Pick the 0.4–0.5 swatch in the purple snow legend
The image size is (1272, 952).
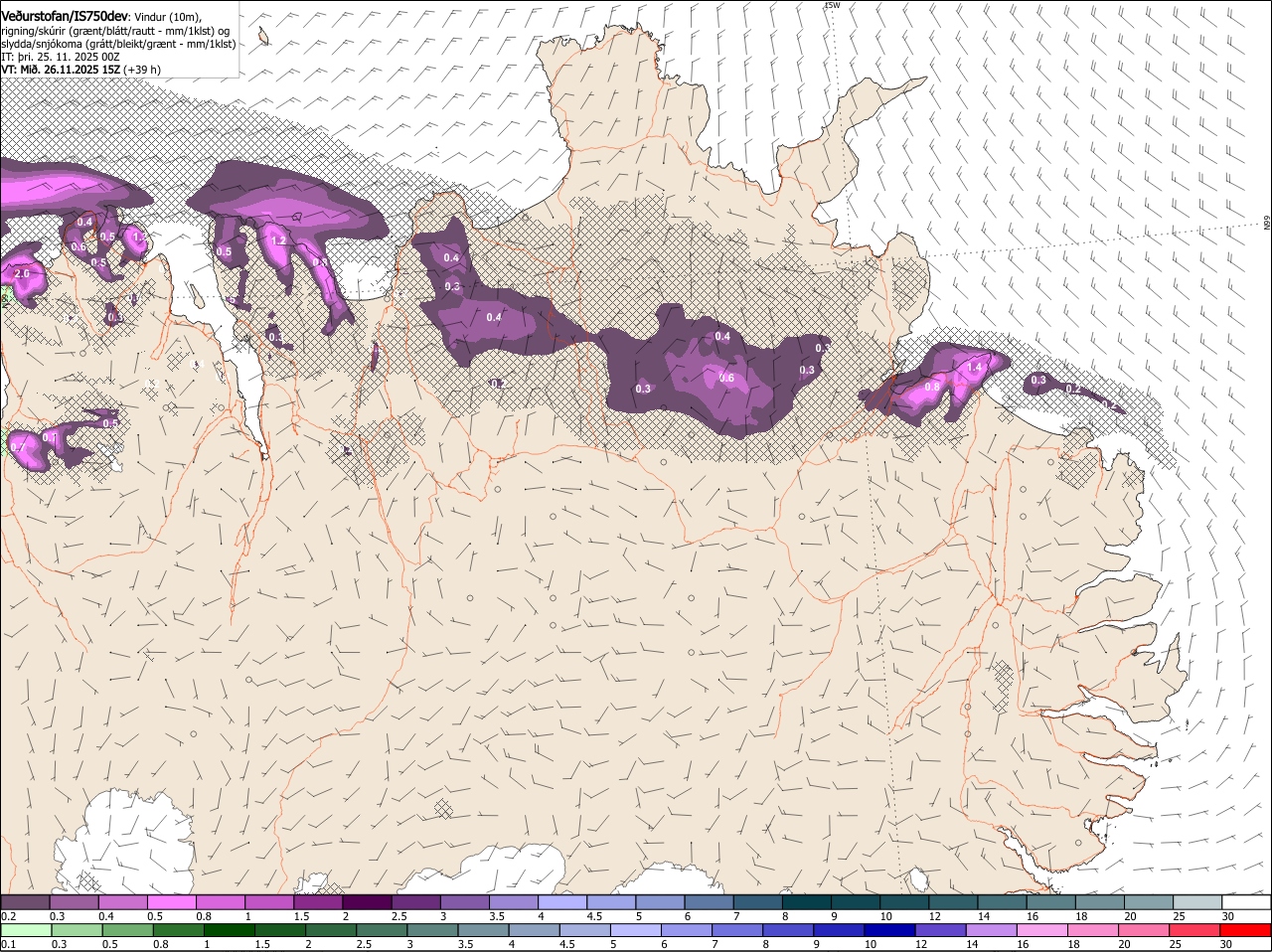pyautogui.click(x=122, y=901)
